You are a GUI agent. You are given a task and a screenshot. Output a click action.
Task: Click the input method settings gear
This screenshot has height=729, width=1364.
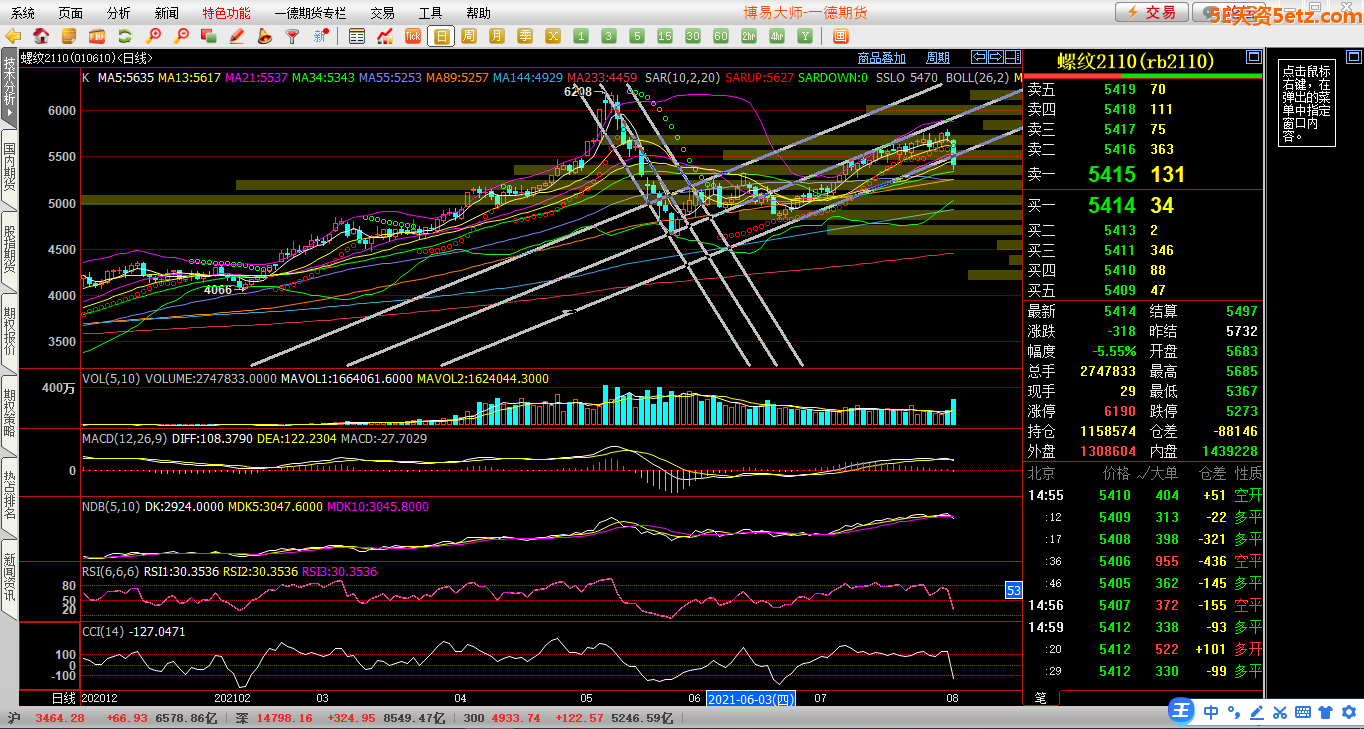point(1346,712)
